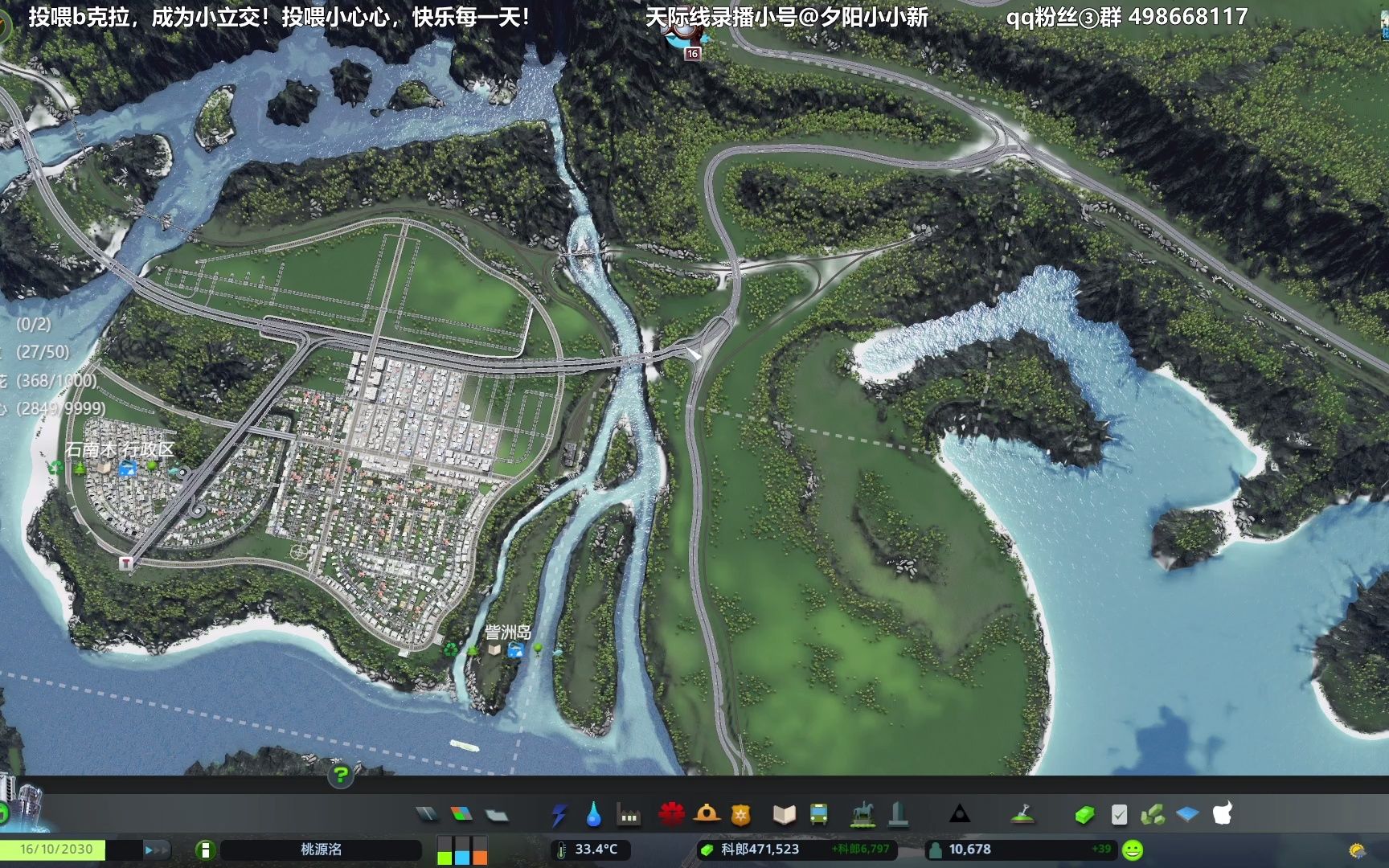1389x868 pixels.
Task: Open the Economy money panel
Action: tap(1084, 815)
